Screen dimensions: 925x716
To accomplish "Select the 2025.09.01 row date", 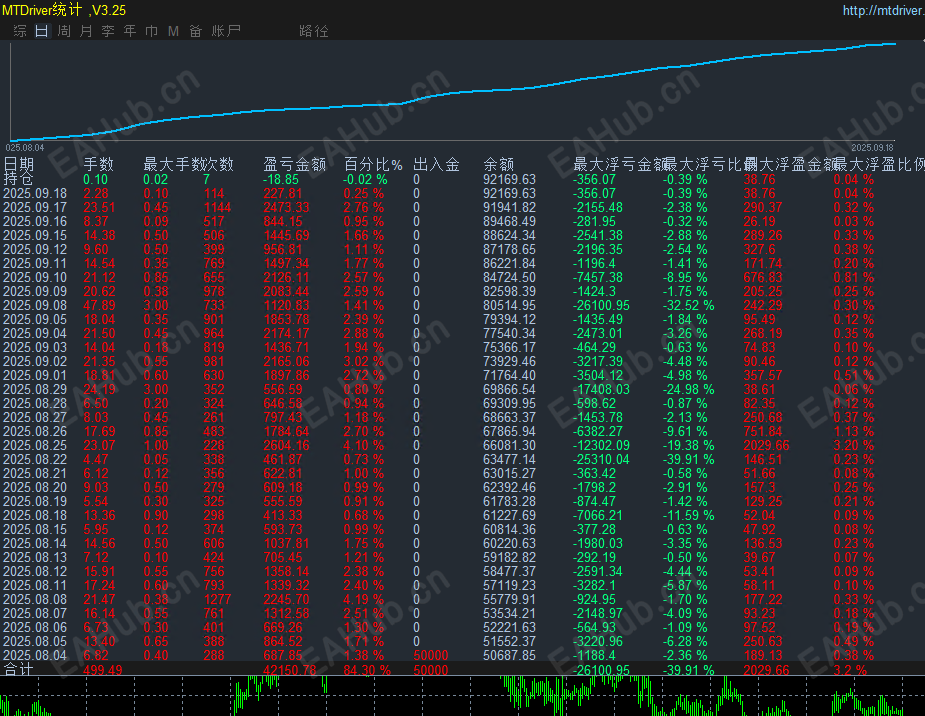I will coord(35,376).
